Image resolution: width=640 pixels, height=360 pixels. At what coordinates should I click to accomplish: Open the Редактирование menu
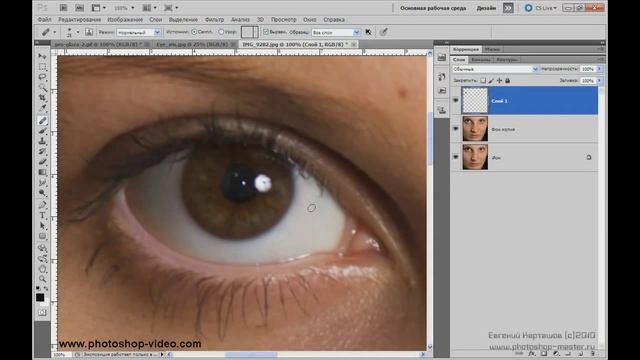pos(79,20)
